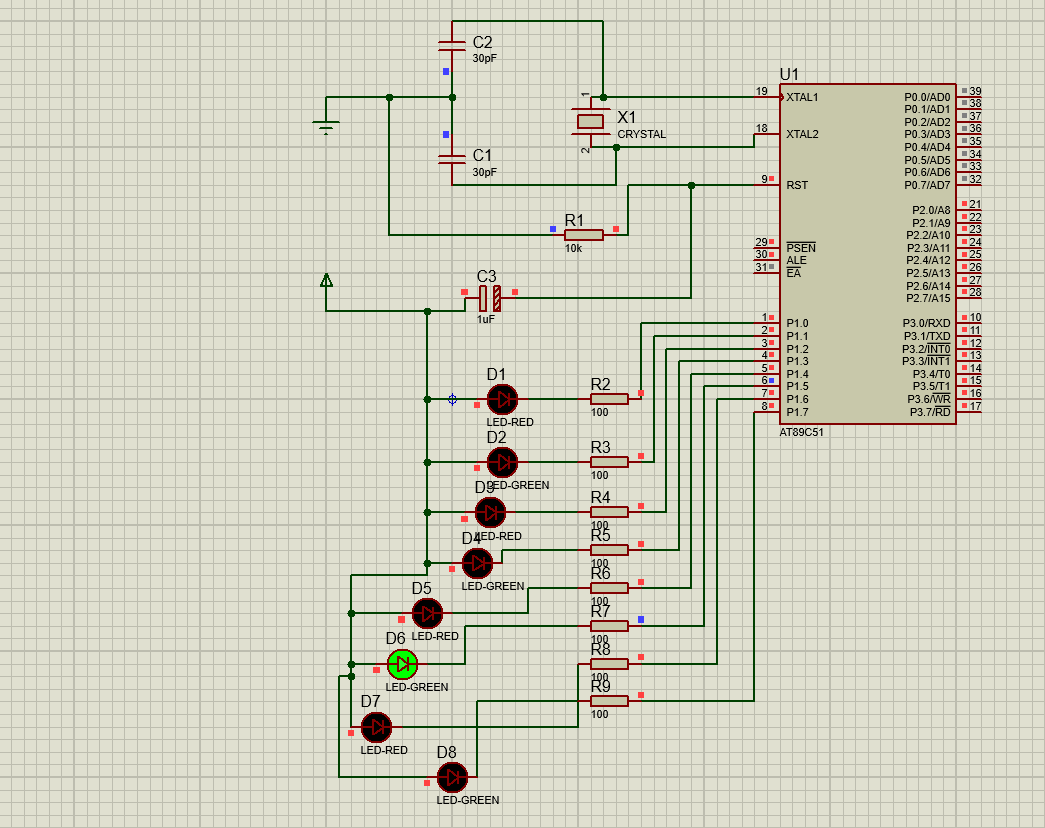Click pin number 19 at XTAL1
1045x828 pixels.
pos(762,91)
